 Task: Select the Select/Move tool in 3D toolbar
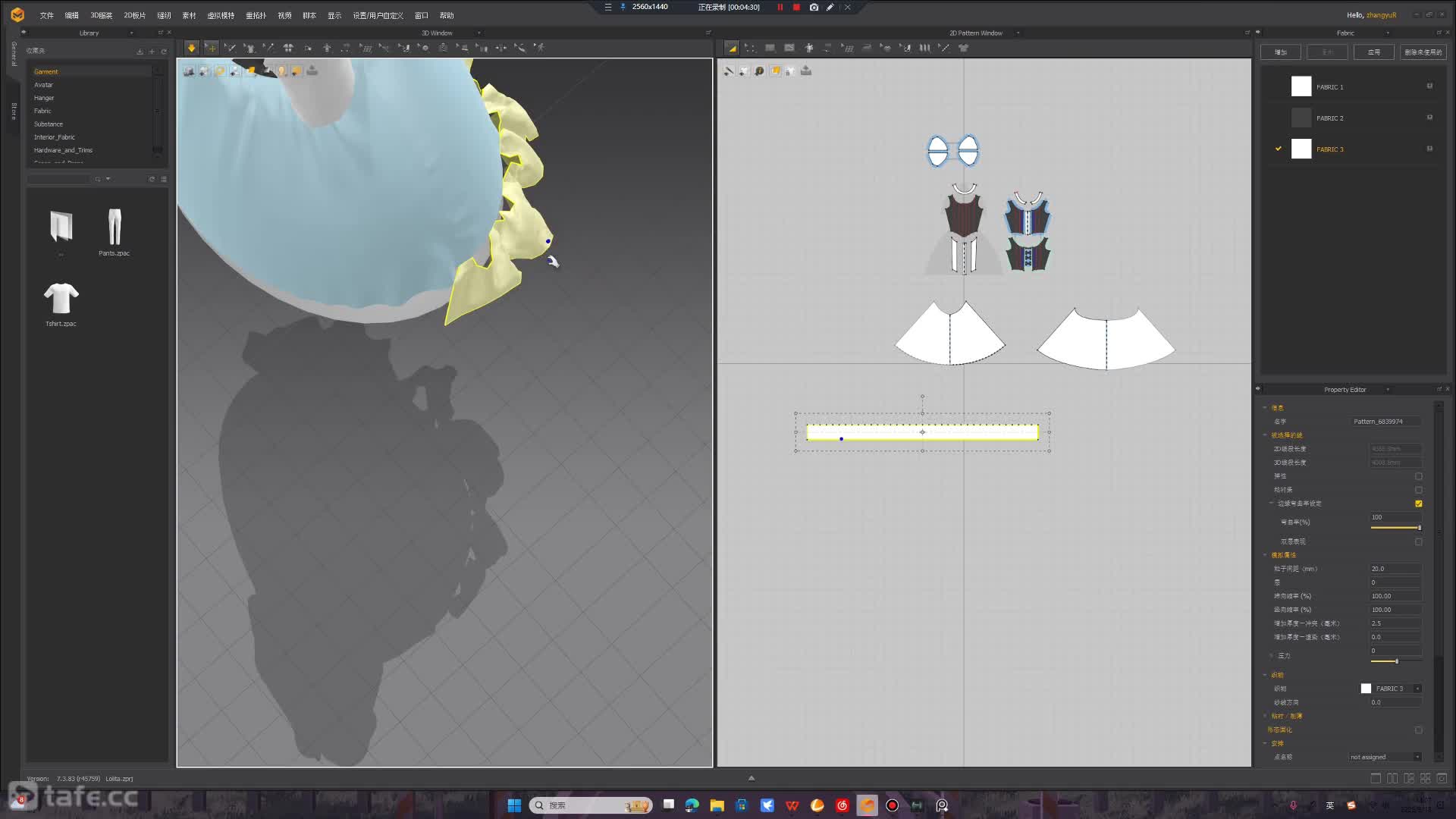pyautogui.click(x=212, y=48)
